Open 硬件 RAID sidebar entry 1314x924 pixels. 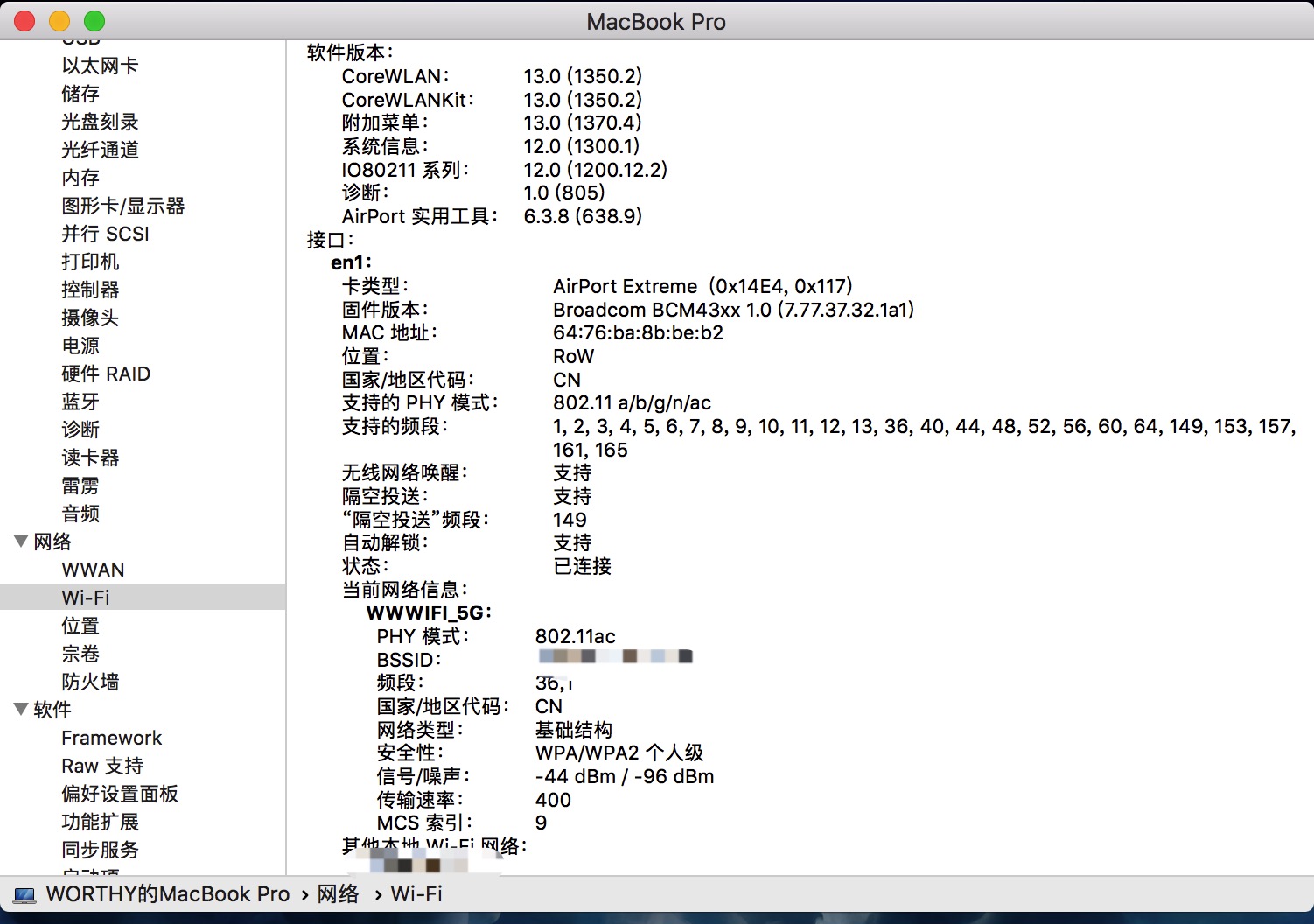tap(106, 374)
